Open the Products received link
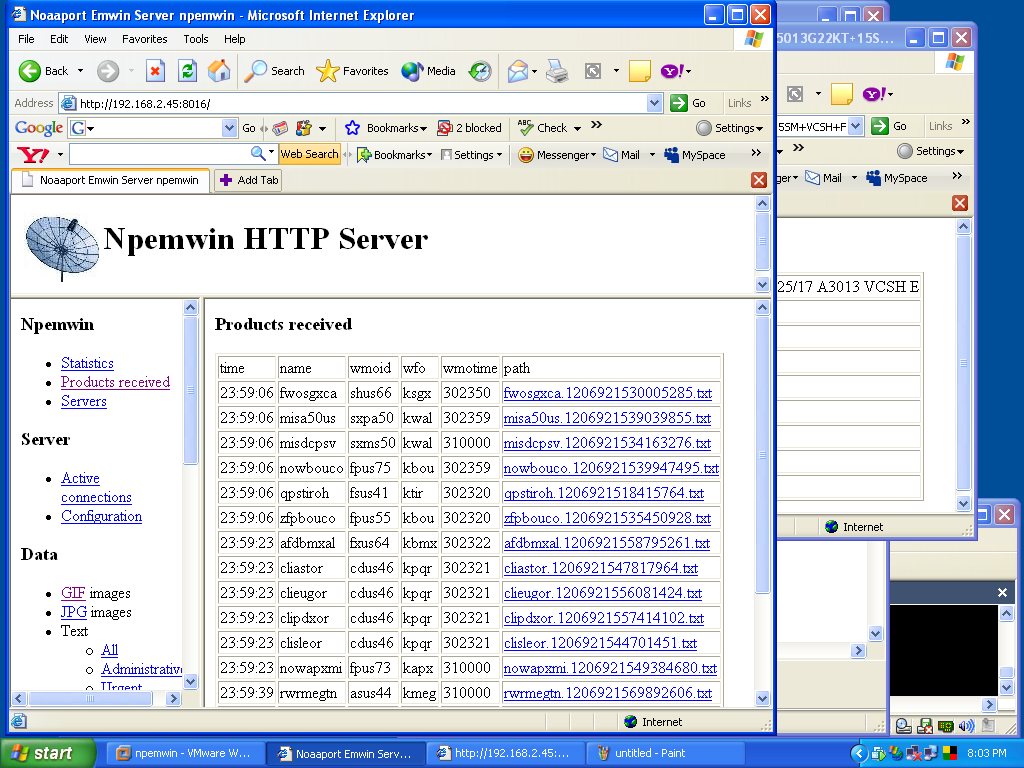 (x=116, y=382)
